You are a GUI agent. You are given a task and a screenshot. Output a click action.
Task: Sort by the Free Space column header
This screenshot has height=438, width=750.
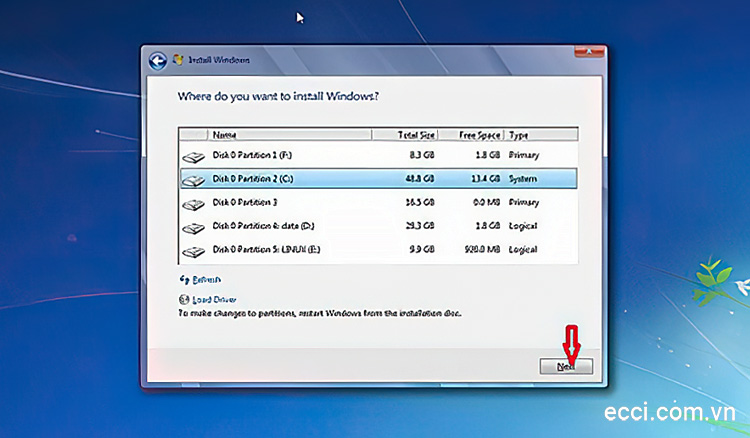tap(471, 135)
